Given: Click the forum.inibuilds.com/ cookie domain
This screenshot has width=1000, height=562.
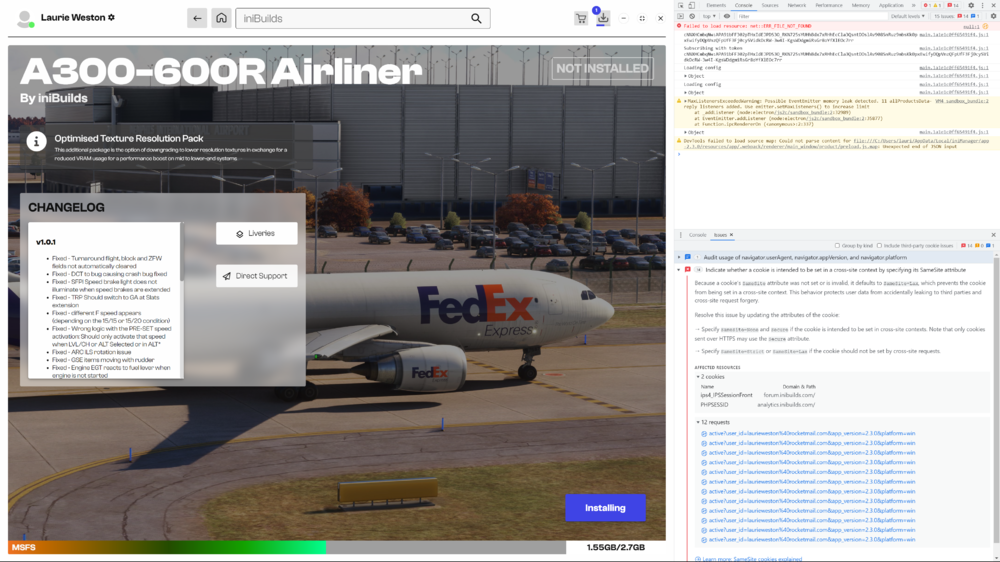Looking at the screenshot, I should coord(789,395).
